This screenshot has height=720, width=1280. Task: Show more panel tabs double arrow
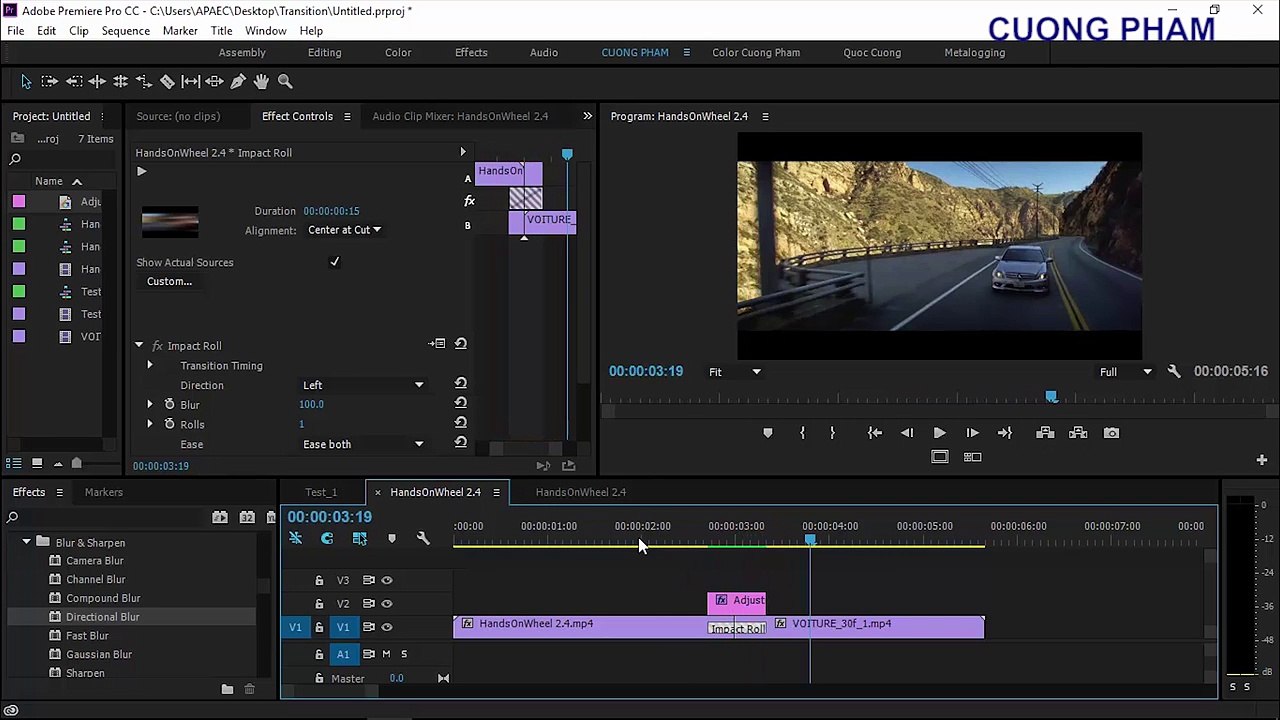click(x=588, y=116)
